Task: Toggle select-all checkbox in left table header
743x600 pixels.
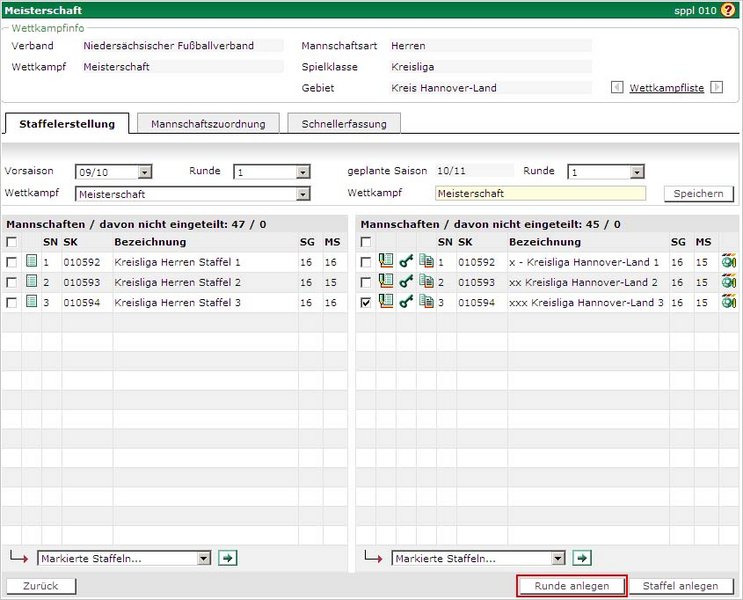Action: 11,242
